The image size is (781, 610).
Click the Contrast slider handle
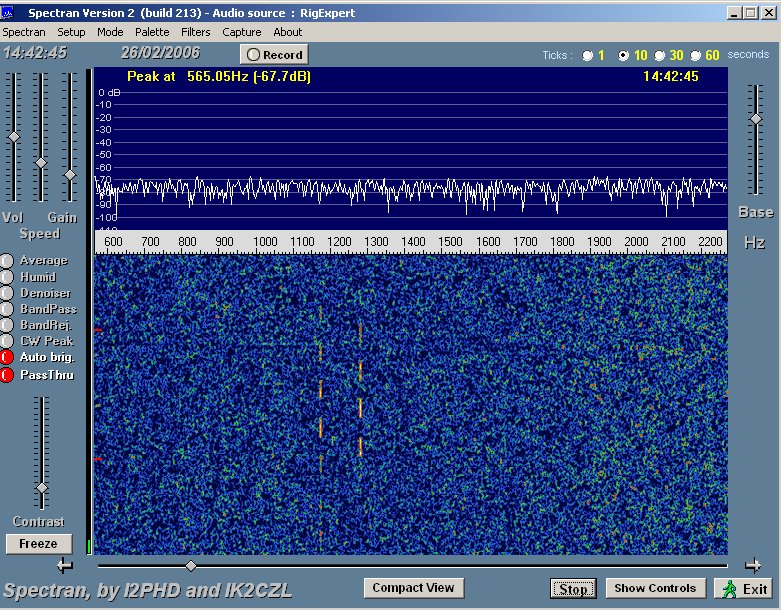pyautogui.click(x=42, y=488)
